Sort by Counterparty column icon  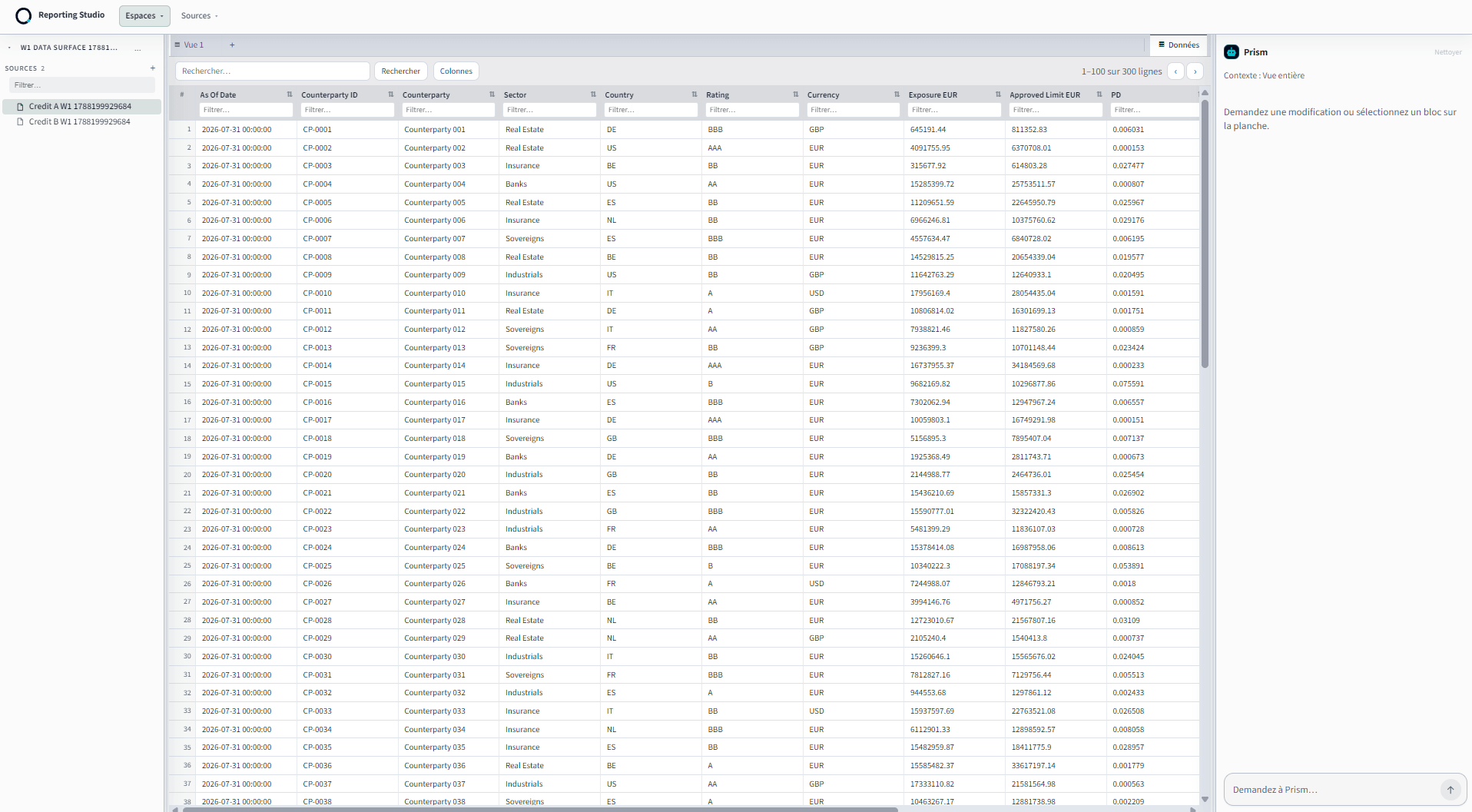(492, 94)
